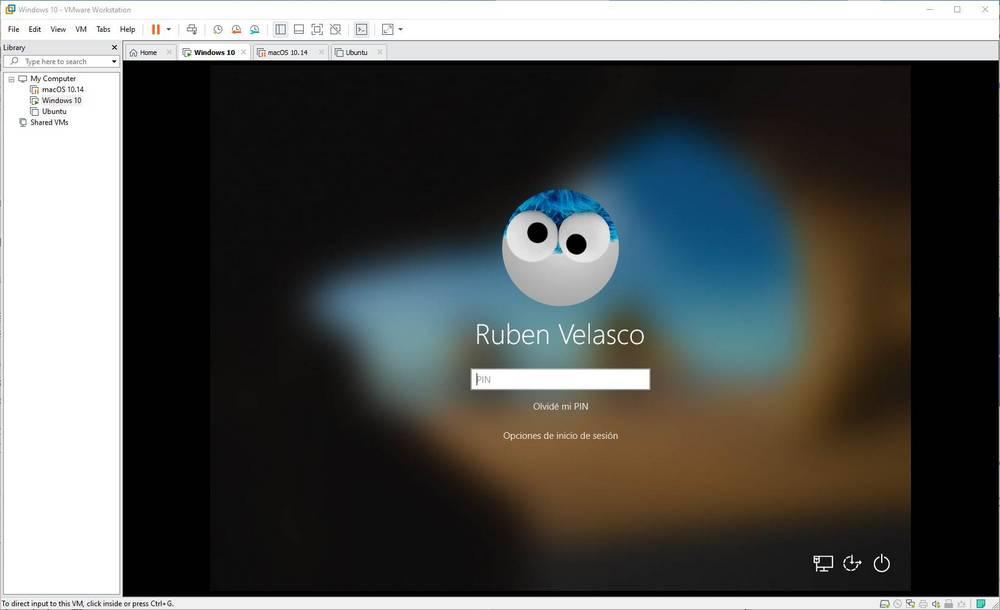1000x610 pixels.
Task: Click the Ease of Access icon
Action: coord(852,563)
